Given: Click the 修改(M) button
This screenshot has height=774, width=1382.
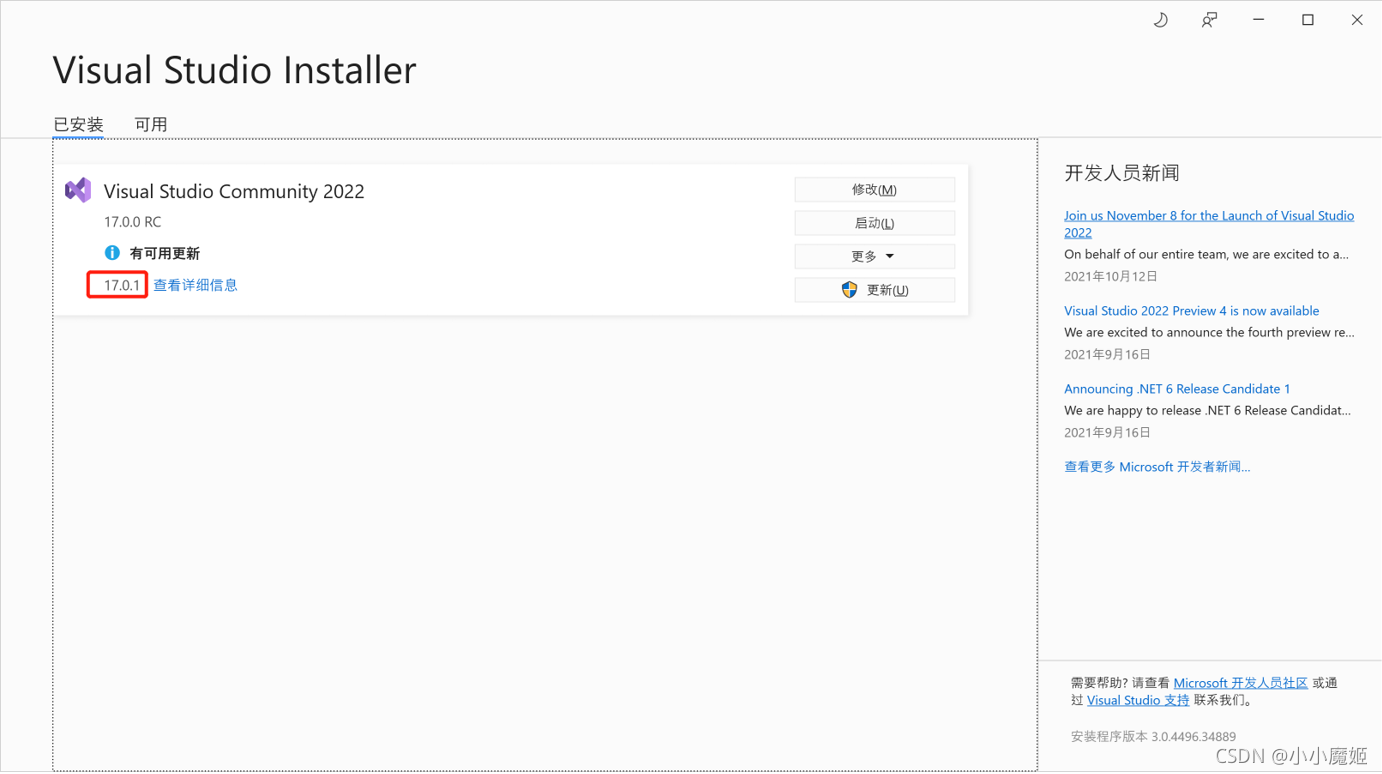Looking at the screenshot, I should (874, 189).
